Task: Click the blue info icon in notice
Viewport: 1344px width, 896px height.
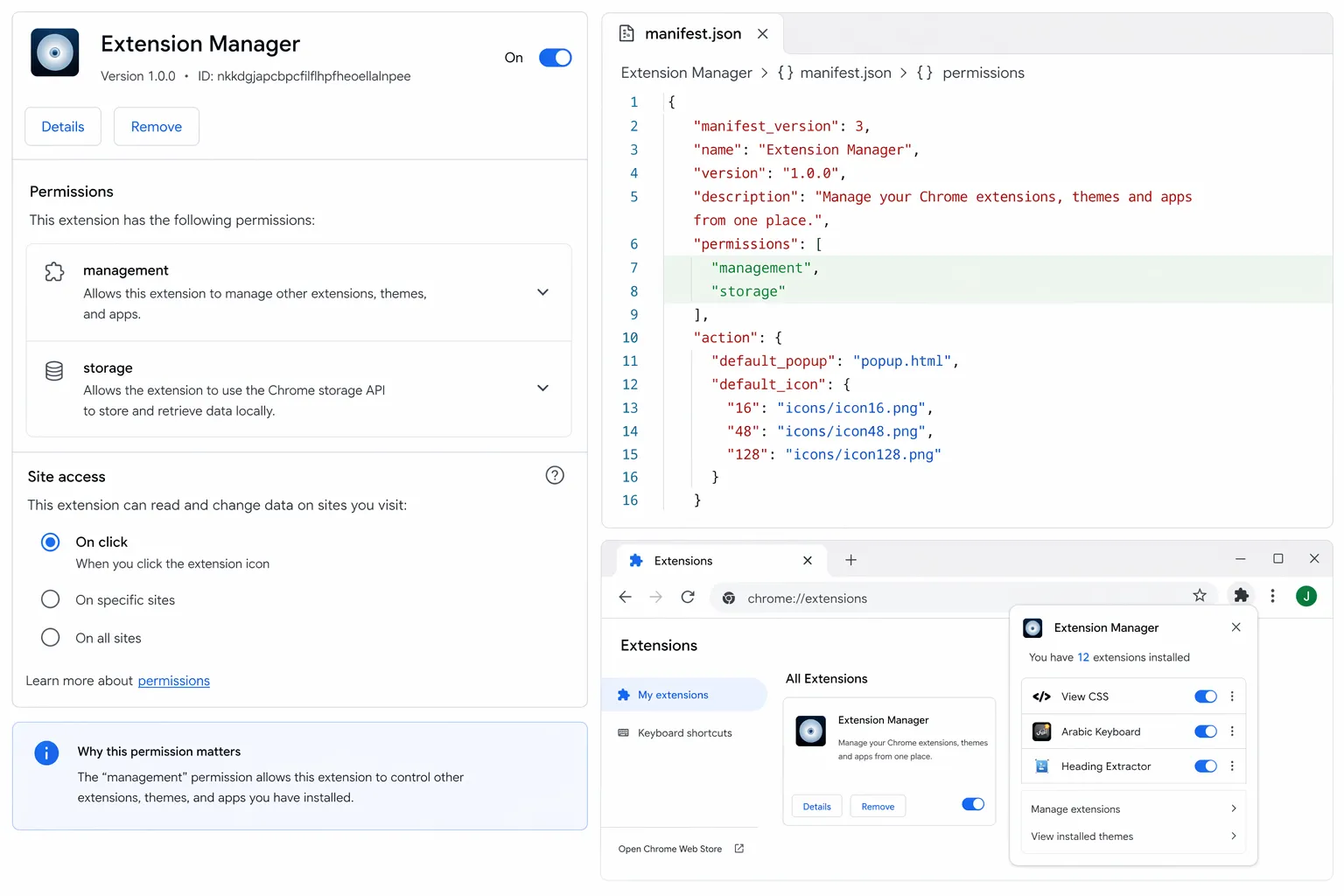Action: (46, 752)
